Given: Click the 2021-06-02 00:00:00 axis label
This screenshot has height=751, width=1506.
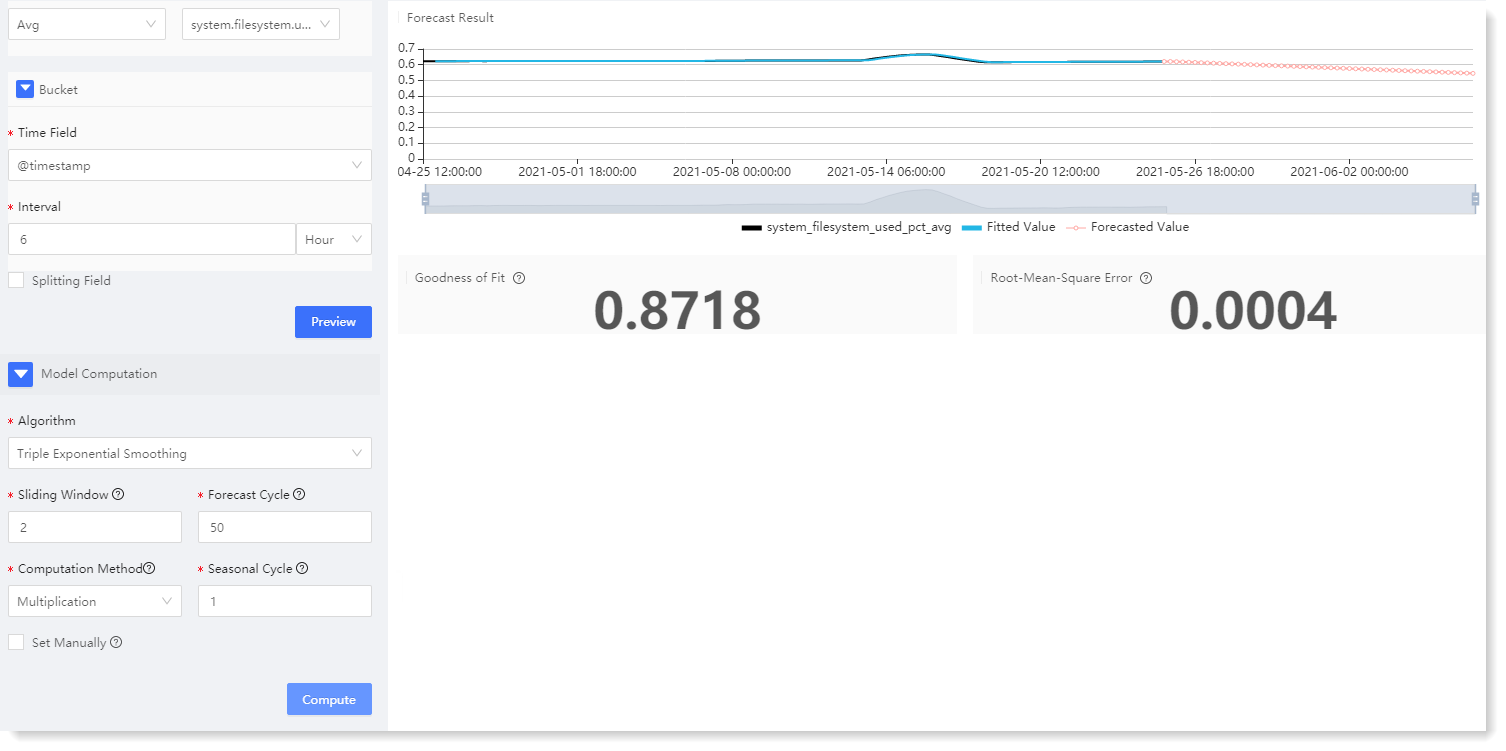Looking at the screenshot, I should pos(1349,172).
